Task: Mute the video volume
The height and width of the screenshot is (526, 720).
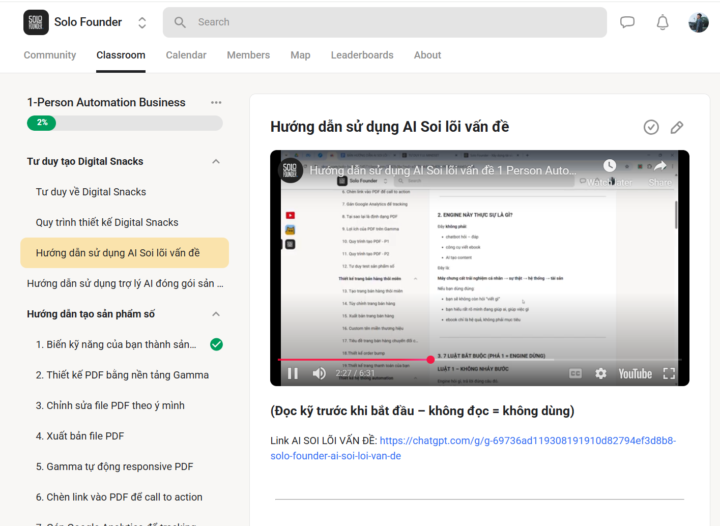Action: tap(319, 373)
